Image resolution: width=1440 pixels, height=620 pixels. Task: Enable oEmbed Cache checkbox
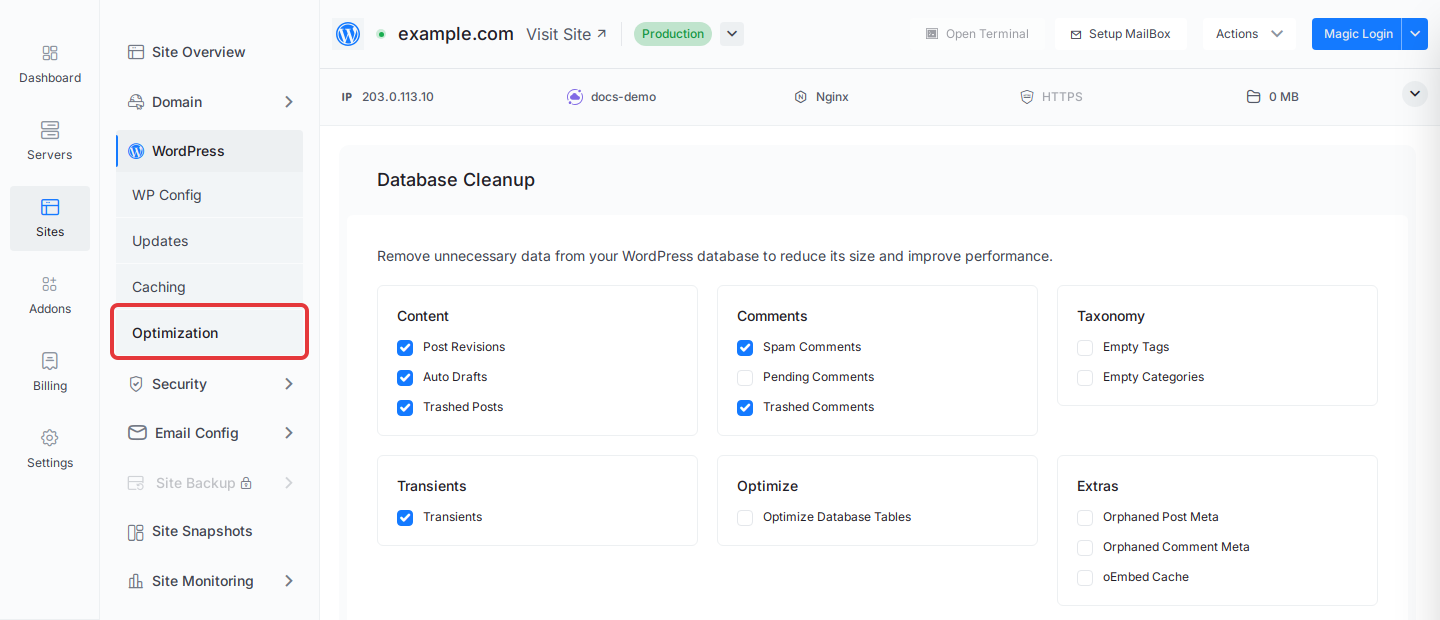pos(1085,577)
